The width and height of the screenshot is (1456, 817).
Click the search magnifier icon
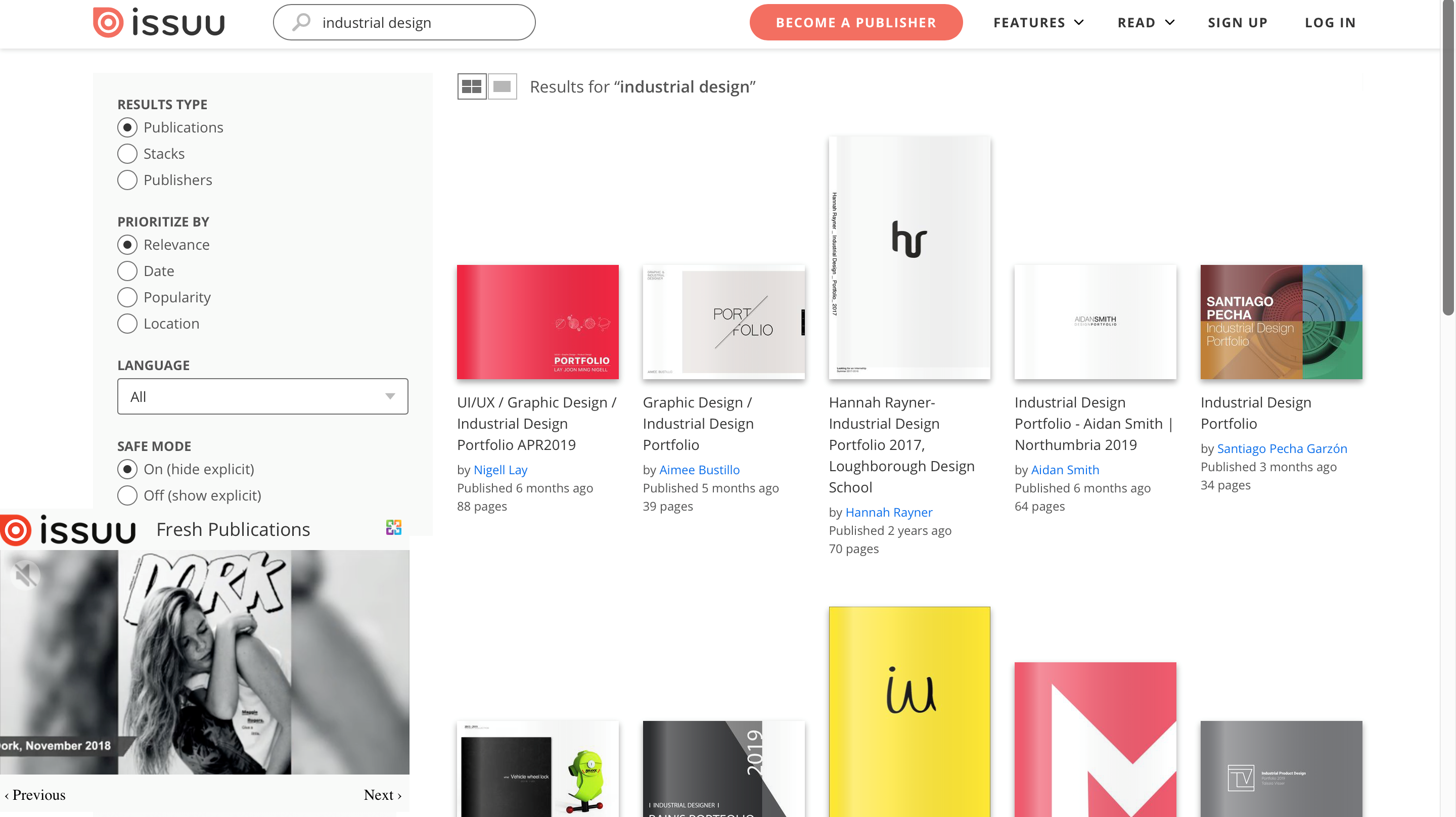301,23
